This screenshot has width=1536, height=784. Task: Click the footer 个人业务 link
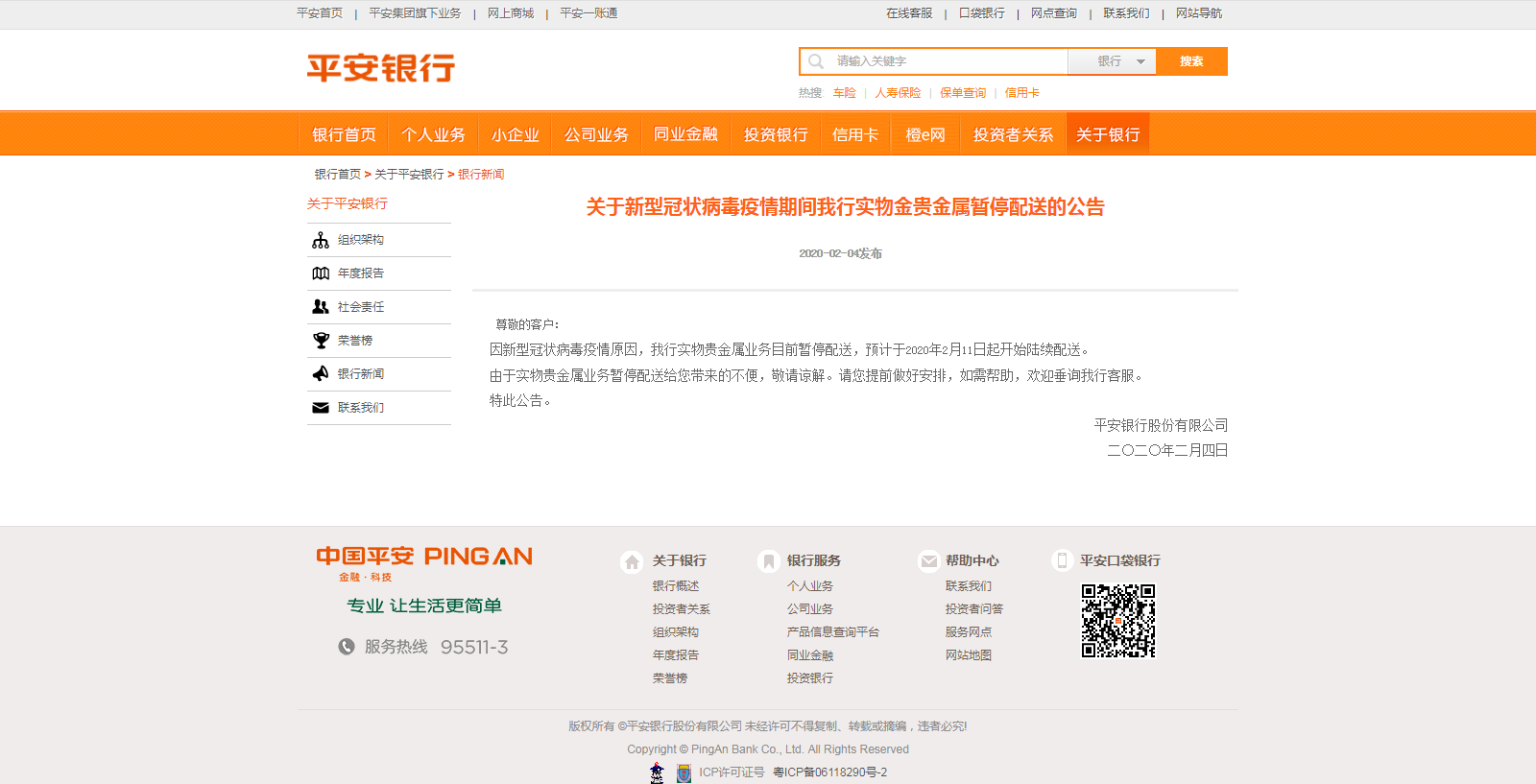pyautogui.click(x=810, y=586)
